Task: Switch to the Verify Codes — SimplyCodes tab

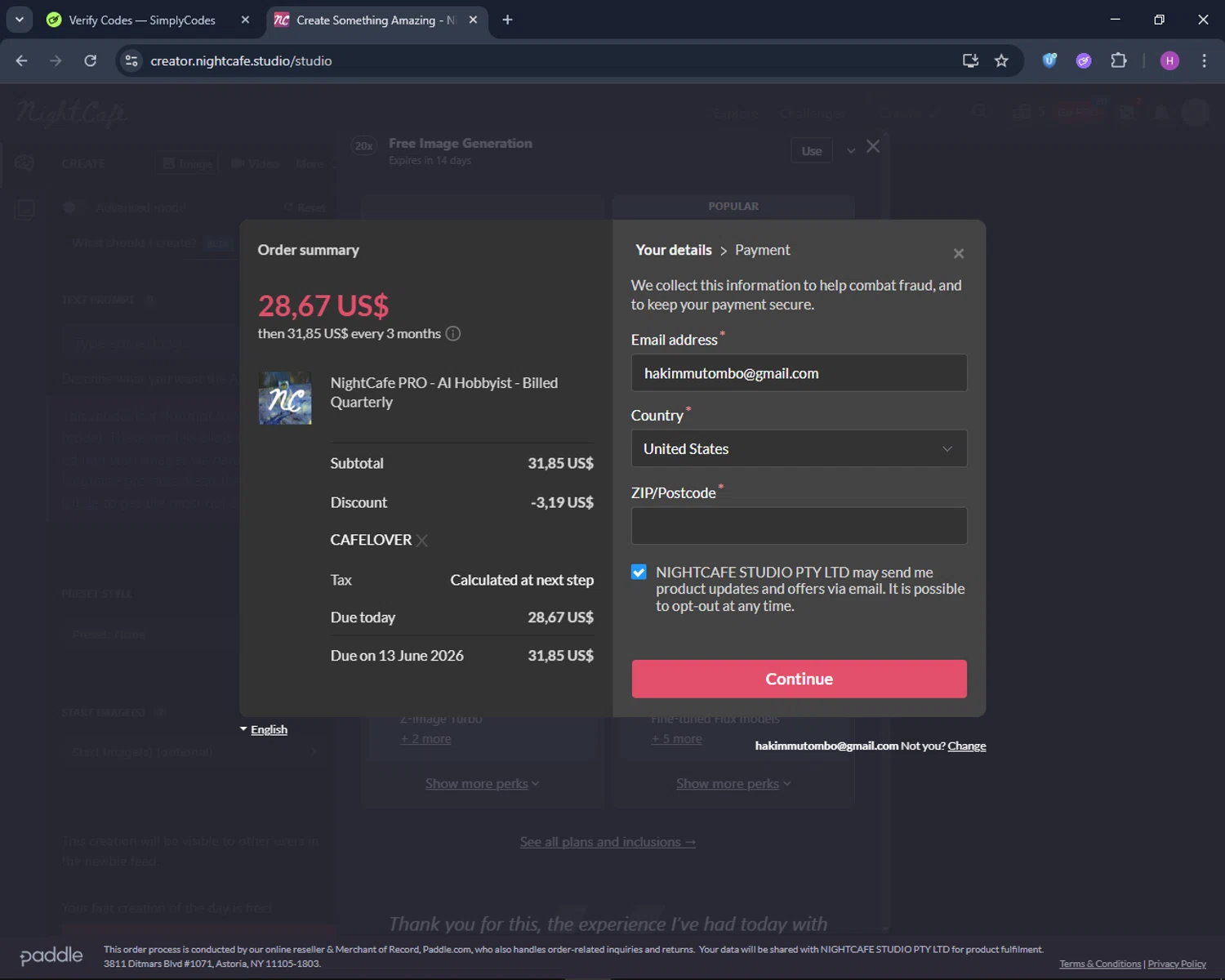Action: 141,20
